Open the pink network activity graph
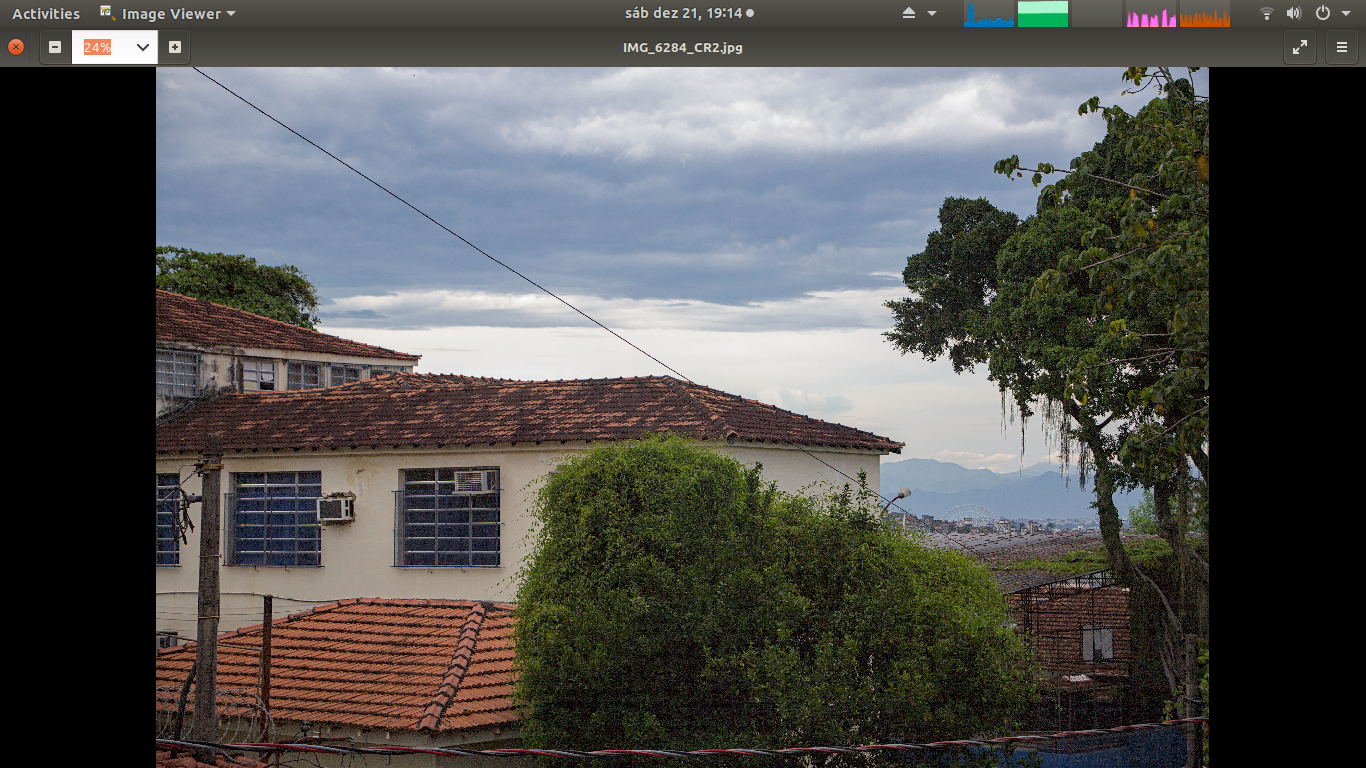 pyautogui.click(x=1151, y=14)
